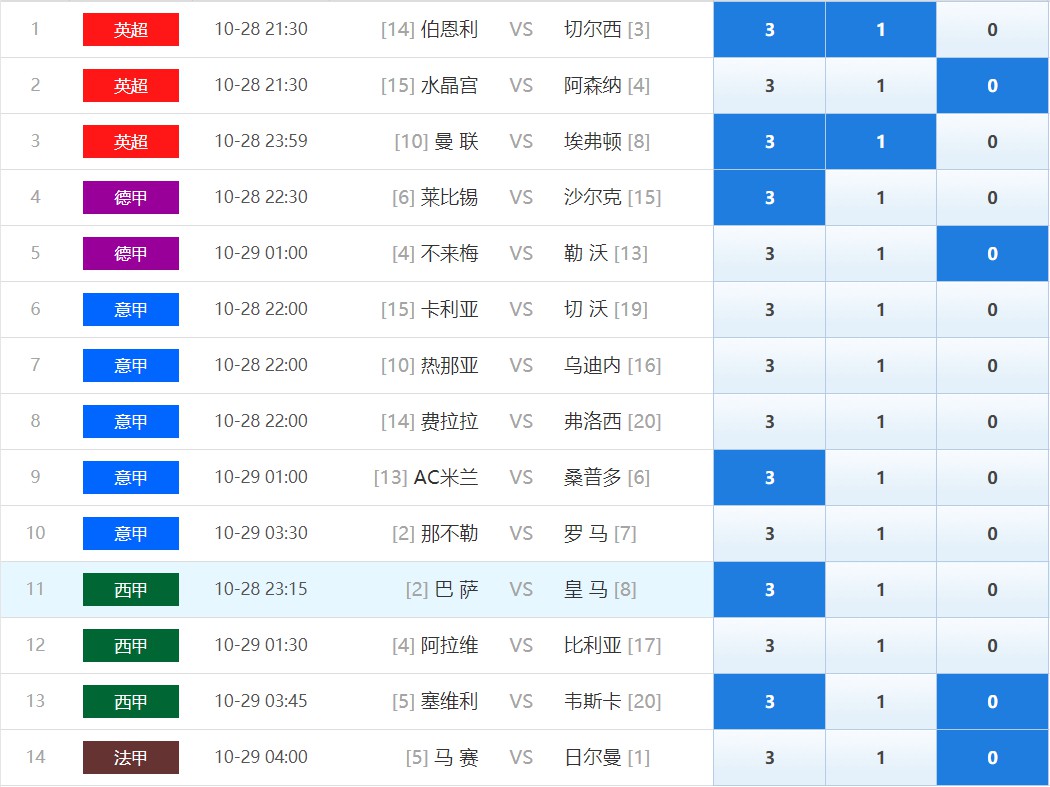The width and height of the screenshot is (1050, 787).
Task: Toggle 3 for AC米兰 vs 桑普多
Action: 769,478
